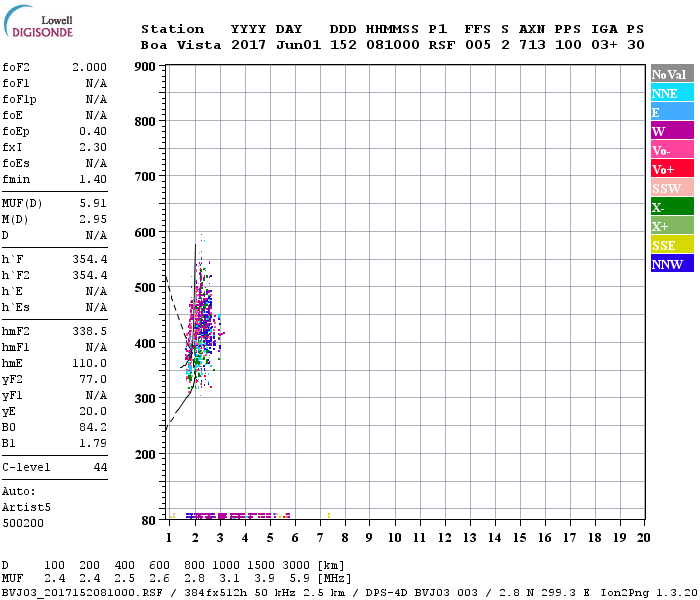
Task: Pick the W purple legend entry
Action: pos(671,131)
